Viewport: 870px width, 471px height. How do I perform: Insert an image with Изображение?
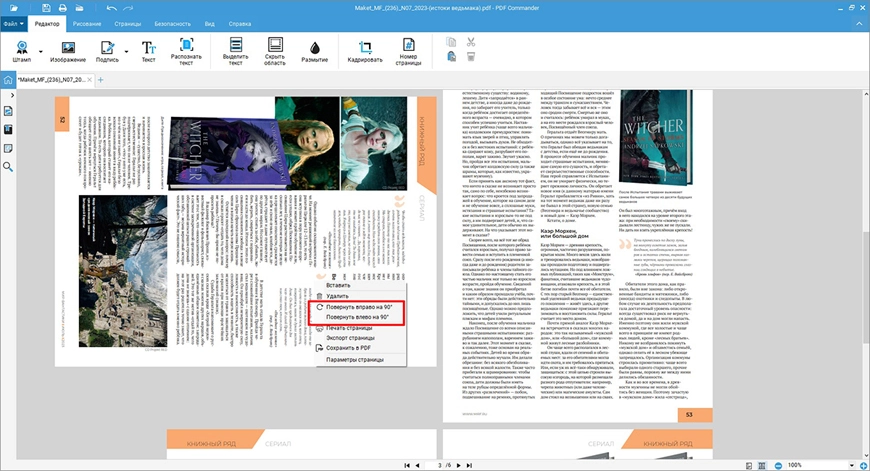pyautogui.click(x=68, y=51)
